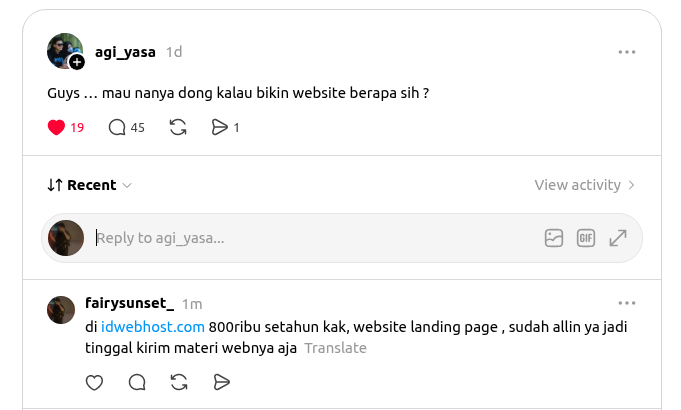Attach an image to the reply
The height and width of the screenshot is (410, 681).
coord(554,238)
